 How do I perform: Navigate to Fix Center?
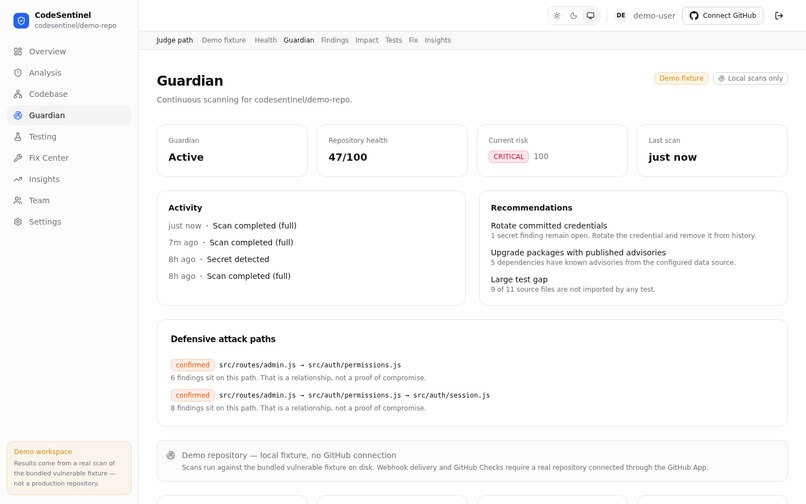[x=69, y=158]
